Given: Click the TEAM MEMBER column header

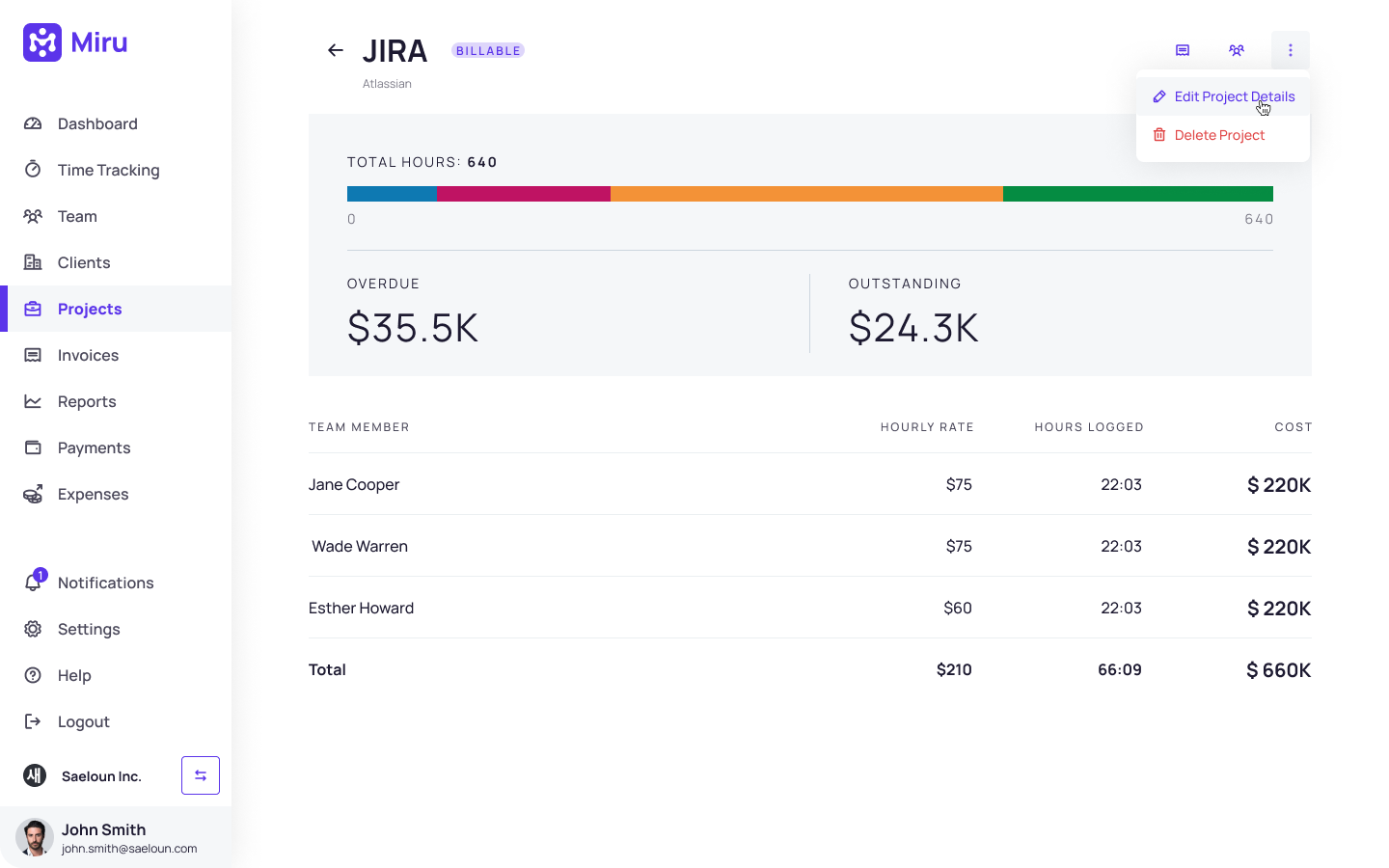Looking at the screenshot, I should tap(359, 427).
